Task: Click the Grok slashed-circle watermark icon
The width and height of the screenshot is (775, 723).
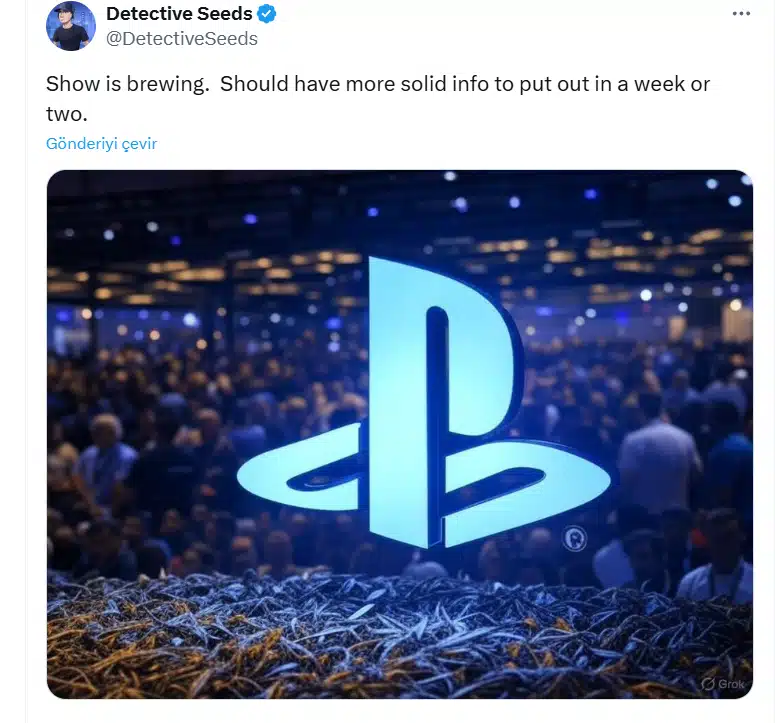Action: pos(708,684)
